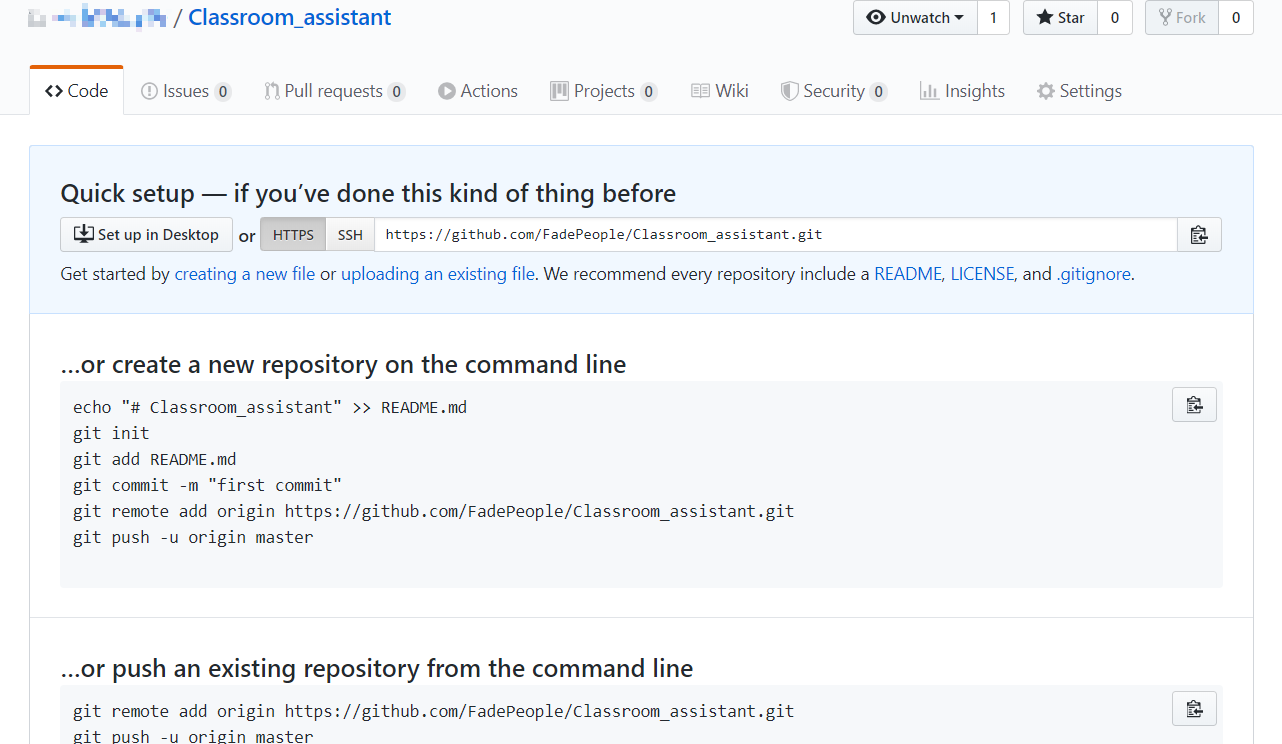Image resolution: width=1282 pixels, height=744 pixels.
Task: Click the fork count 0
Action: coord(1236,18)
